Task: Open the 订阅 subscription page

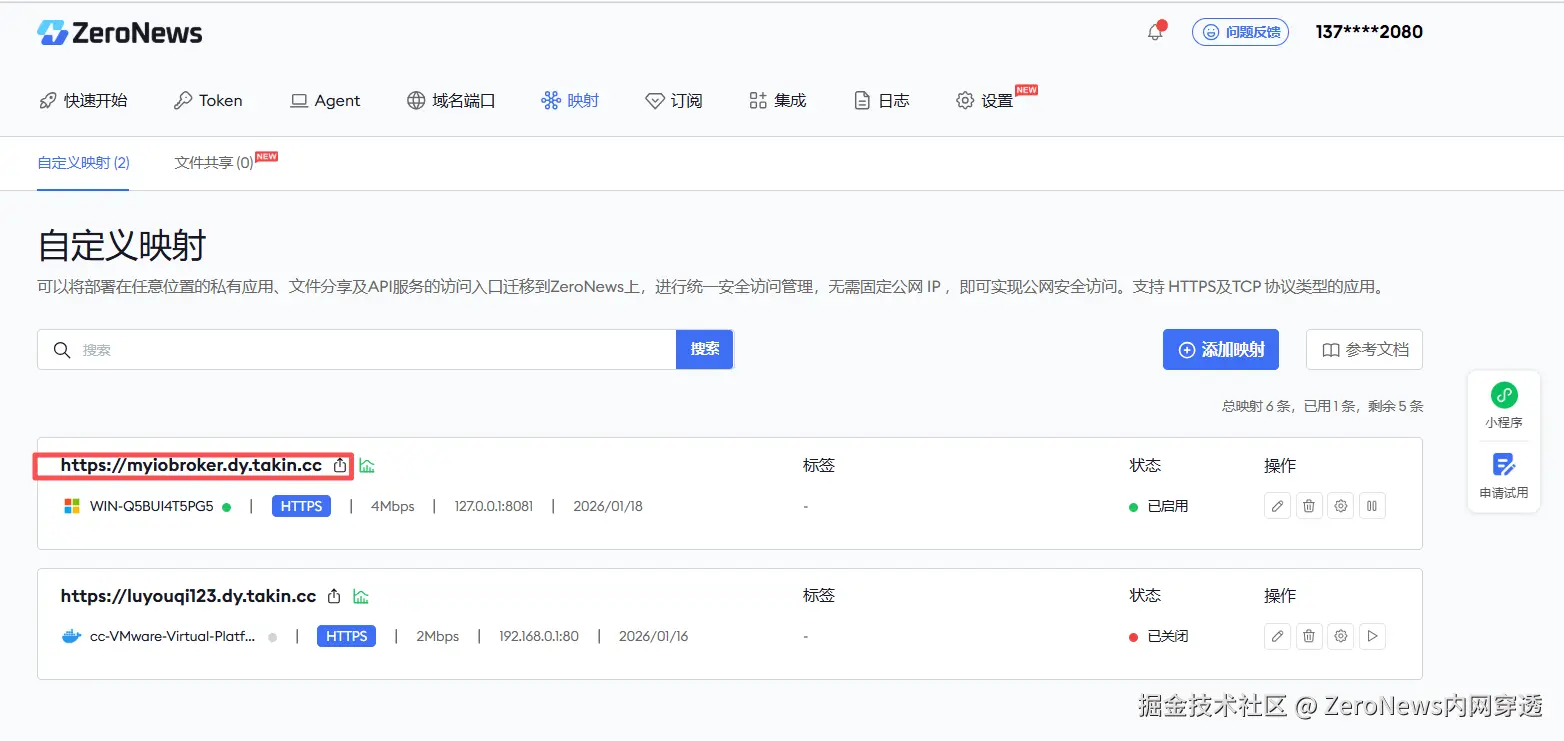Action: point(674,100)
